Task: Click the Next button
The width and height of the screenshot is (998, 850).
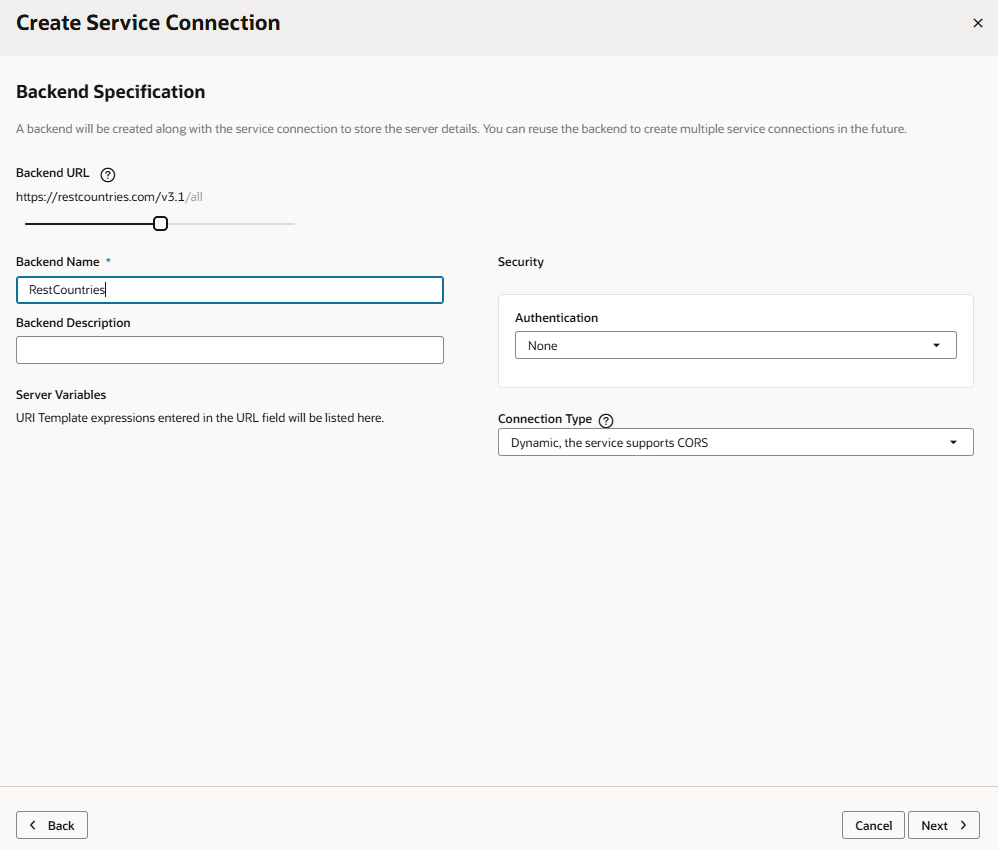Action: click(943, 825)
